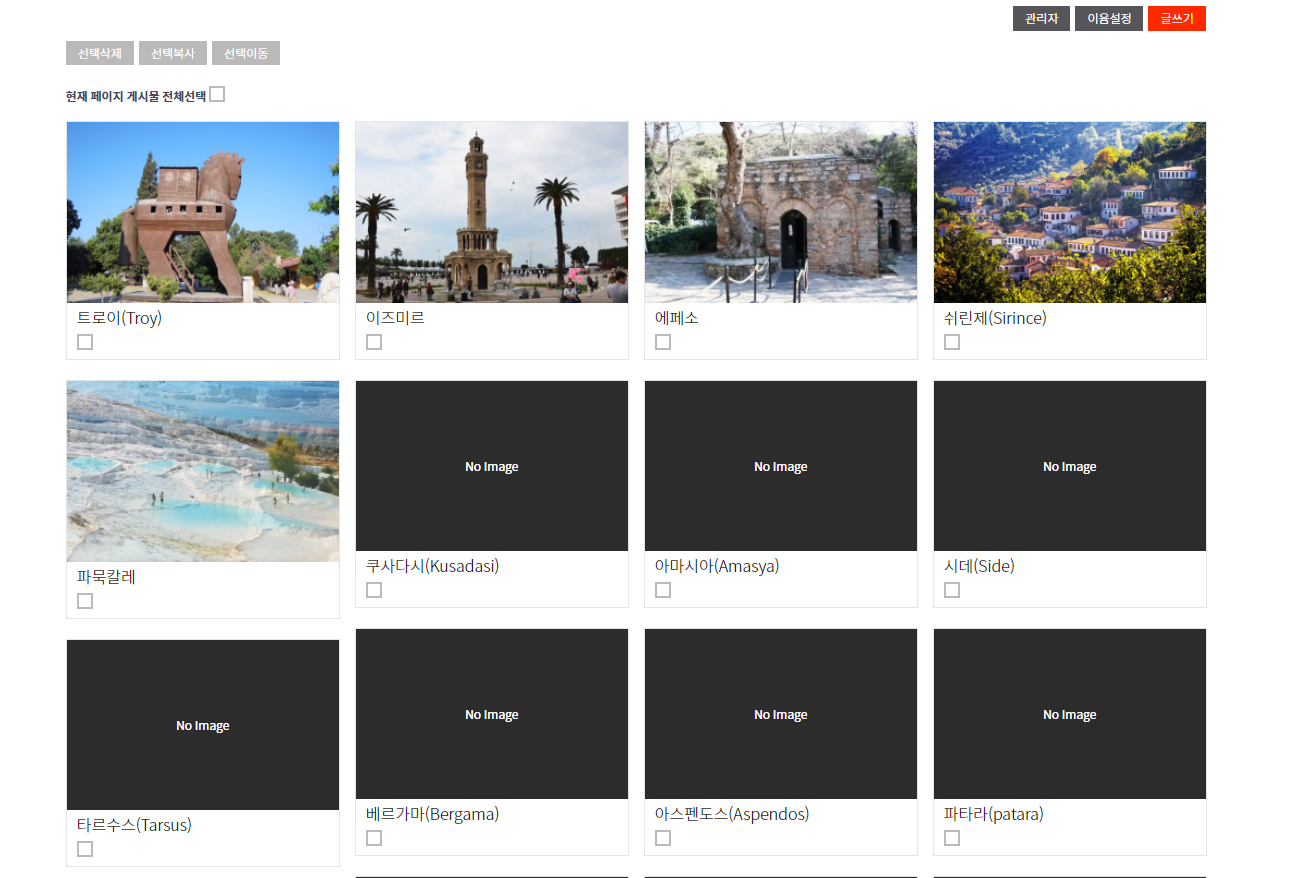1304x878 pixels.
Task: Open the 아마시아(Amasya) post title
Action: coord(717,566)
